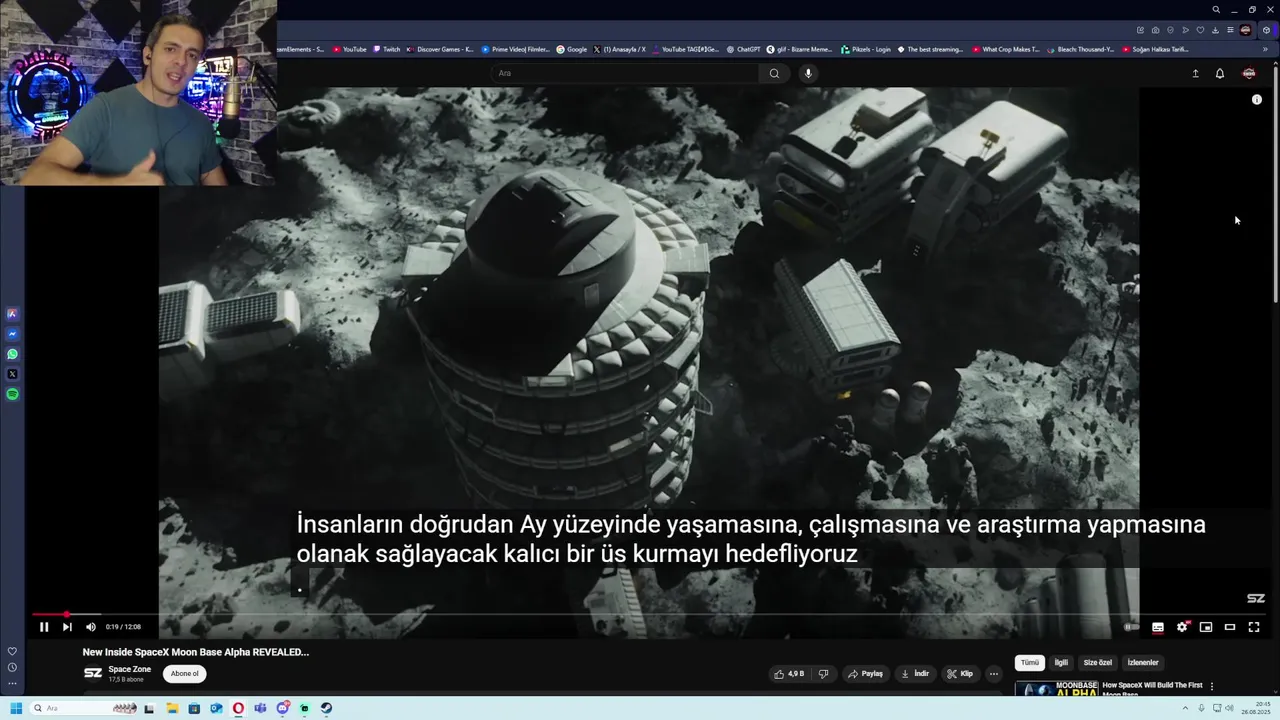Open more actions three-dot menu below video
Image resolution: width=1280 pixels, height=720 pixels.
point(994,674)
